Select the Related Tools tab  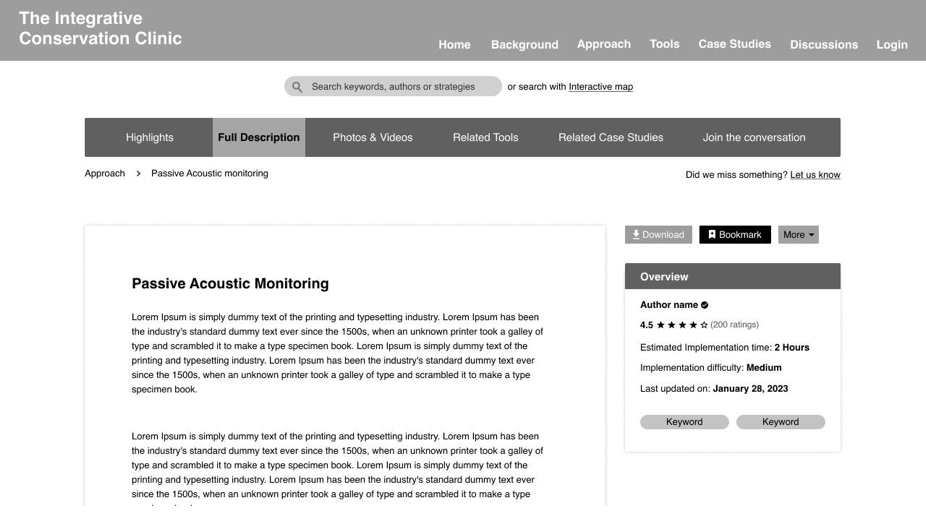point(485,137)
